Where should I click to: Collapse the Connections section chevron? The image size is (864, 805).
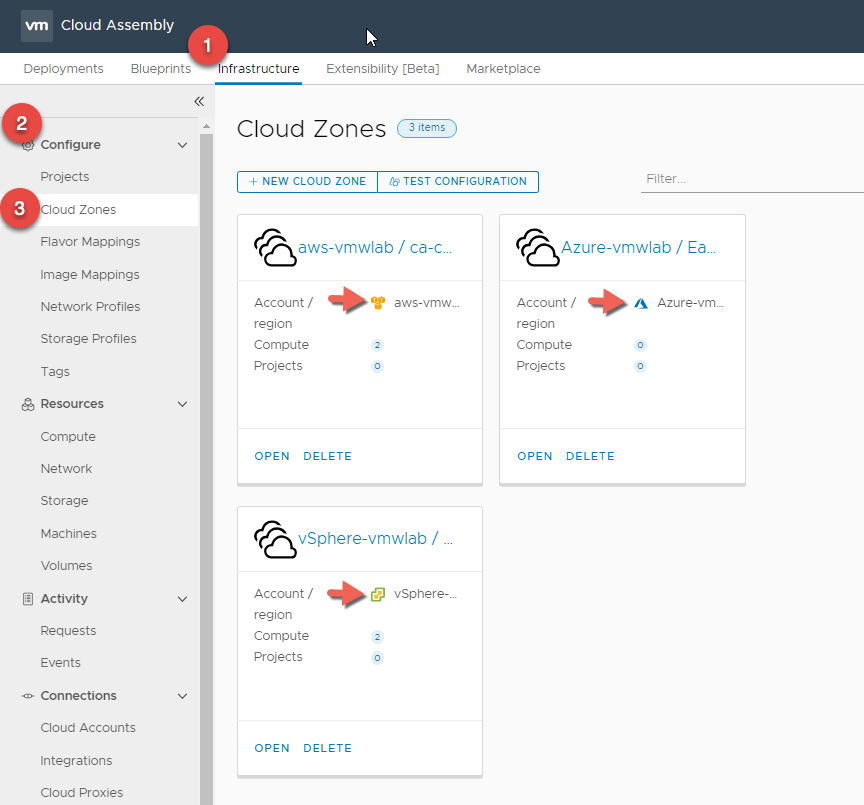(182, 696)
